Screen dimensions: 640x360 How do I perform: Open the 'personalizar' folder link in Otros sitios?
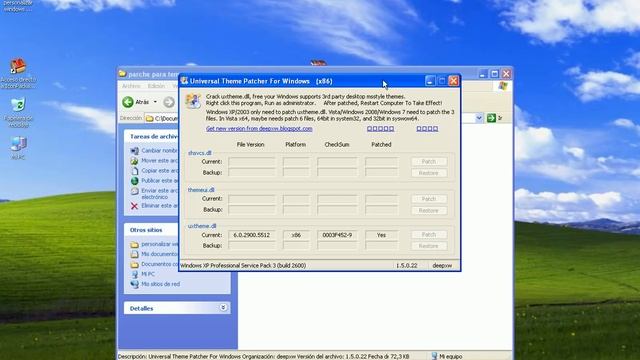point(160,244)
